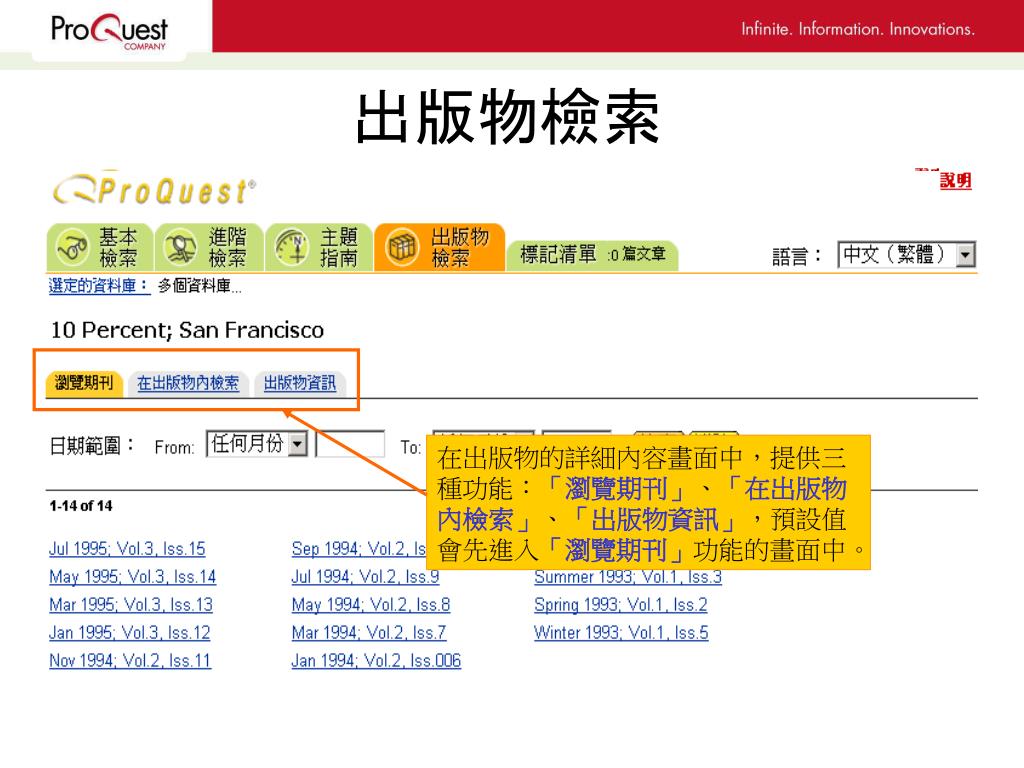Viewport: 1024px width, 768px height.
Task: Open issue Jan 1995; Vol.3, Iss.12
Action: (x=130, y=633)
